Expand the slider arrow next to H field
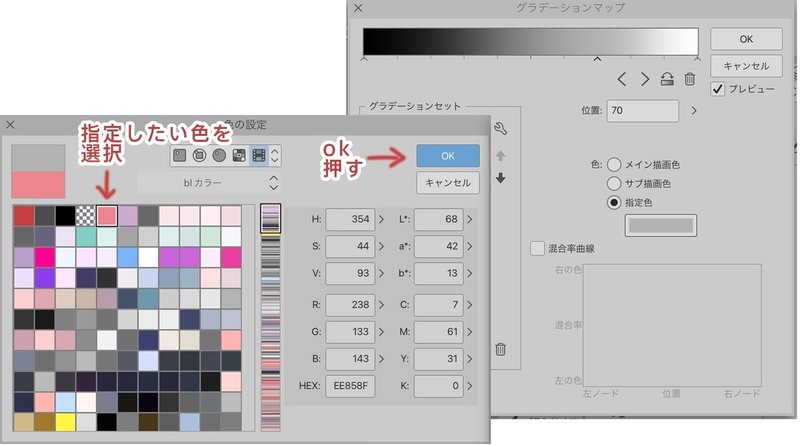800x445 pixels. [381, 219]
